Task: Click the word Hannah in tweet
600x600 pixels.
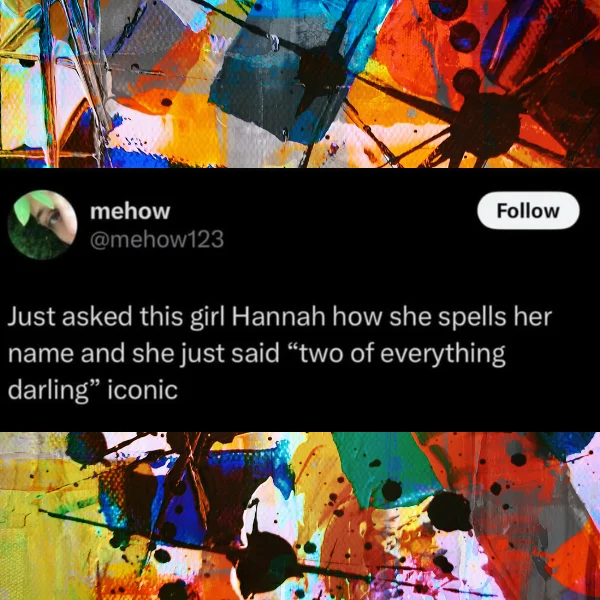Action: (278, 317)
